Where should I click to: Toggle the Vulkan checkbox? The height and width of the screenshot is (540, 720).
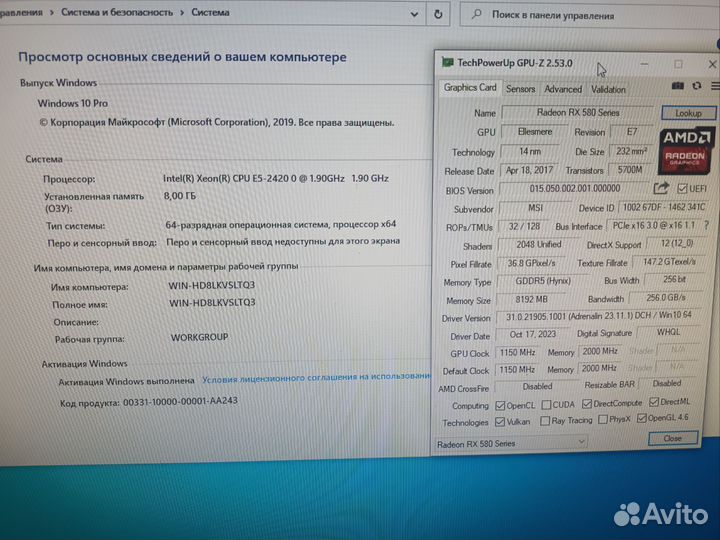click(x=500, y=422)
